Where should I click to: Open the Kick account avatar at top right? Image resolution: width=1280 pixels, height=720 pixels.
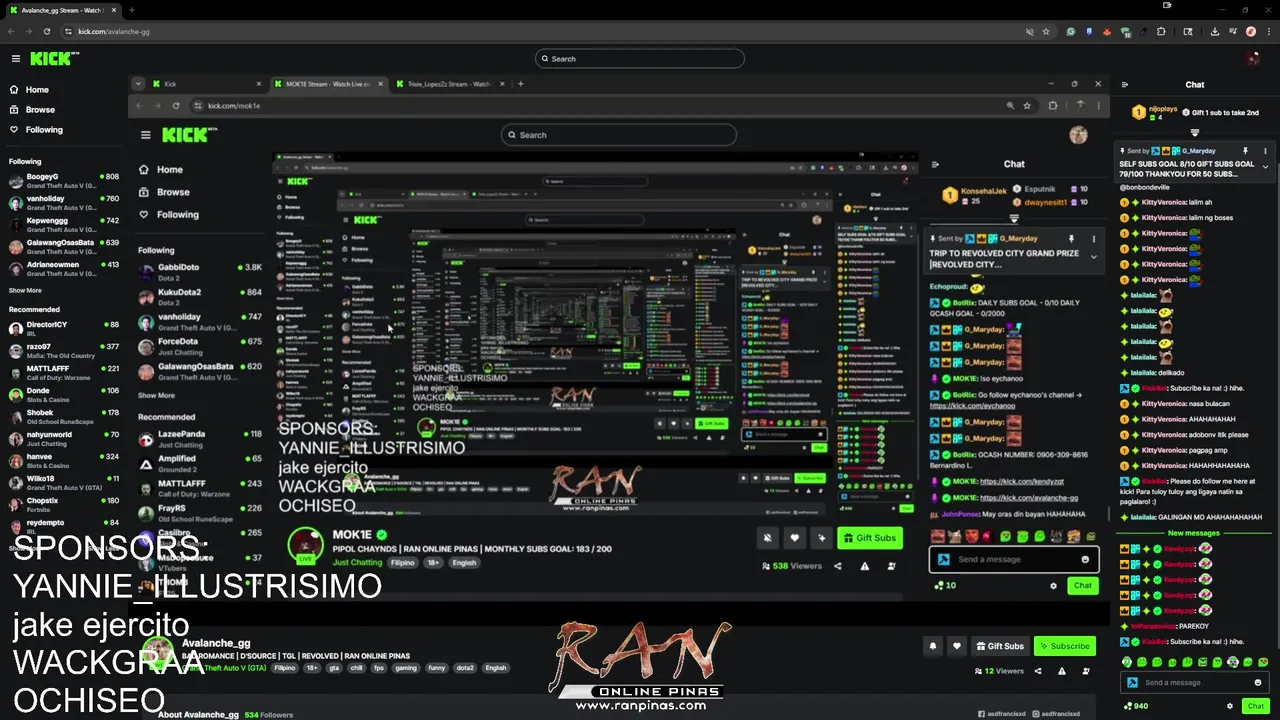pos(1254,59)
